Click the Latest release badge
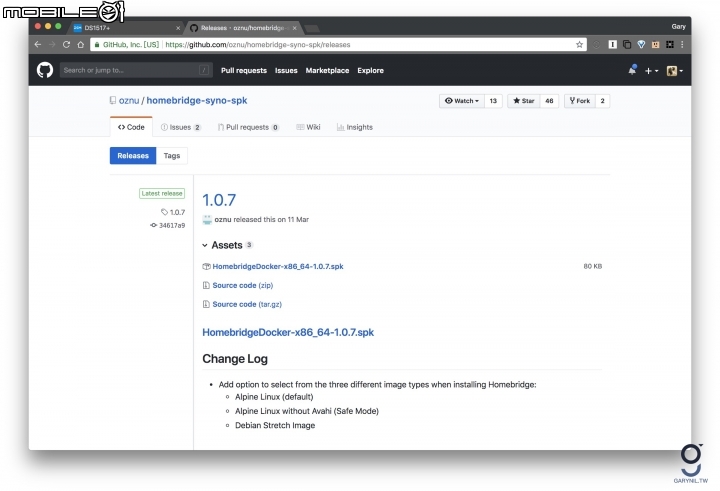The image size is (720, 491). coord(162,193)
